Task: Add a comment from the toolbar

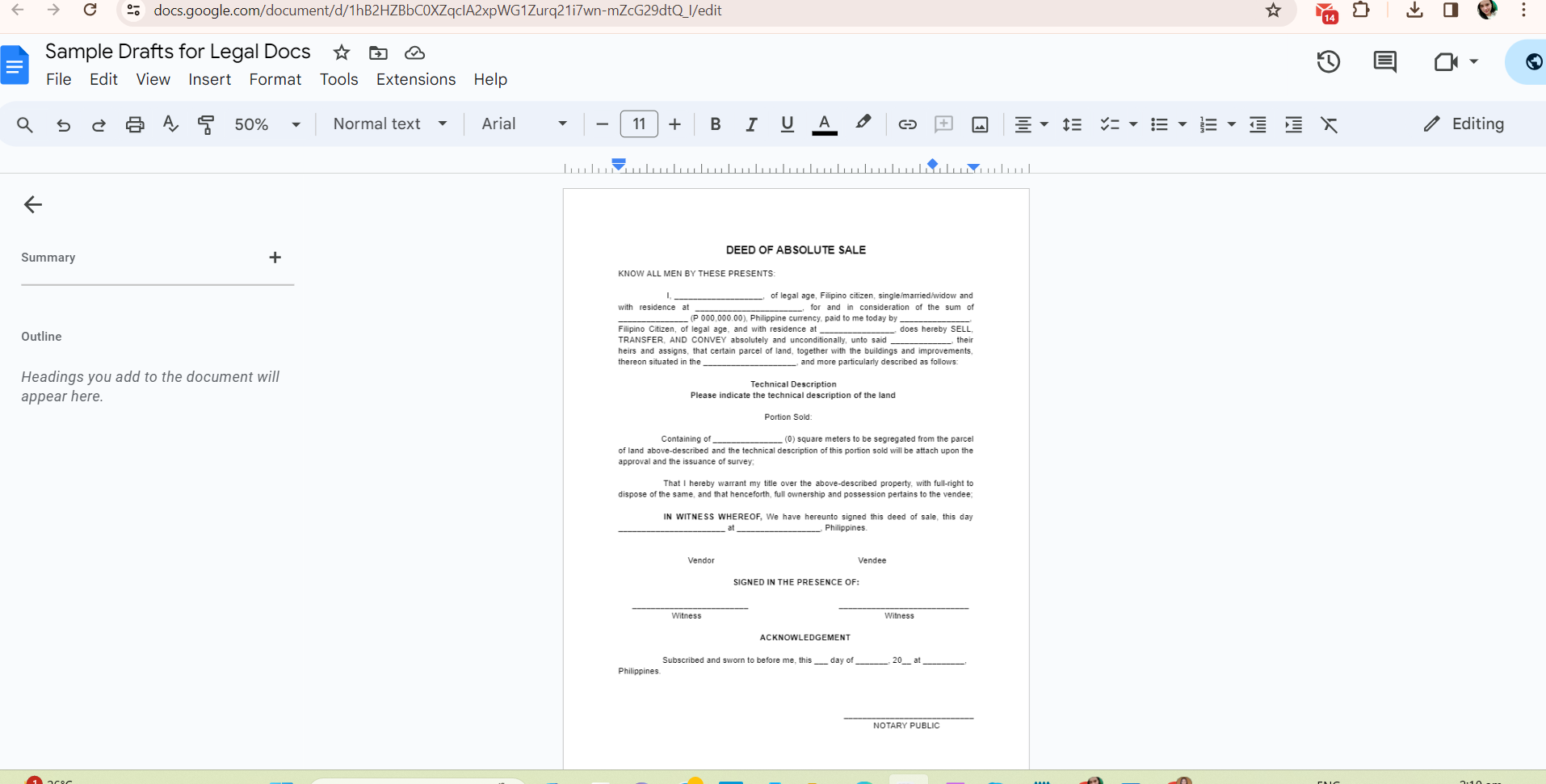Action: 943,124
